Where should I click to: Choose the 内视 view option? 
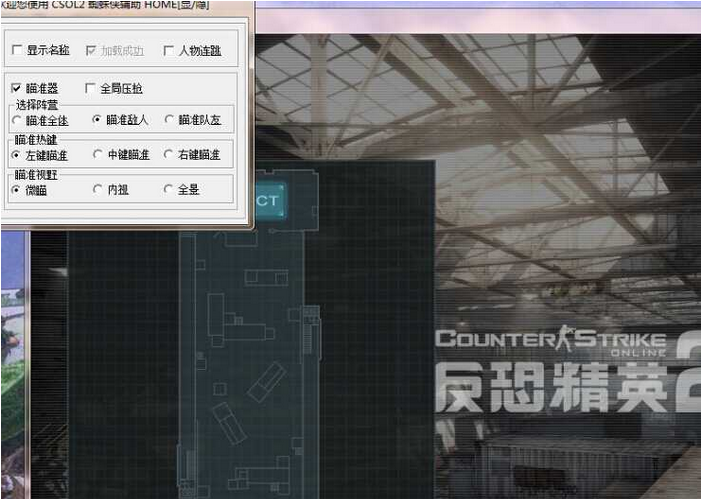point(97,189)
